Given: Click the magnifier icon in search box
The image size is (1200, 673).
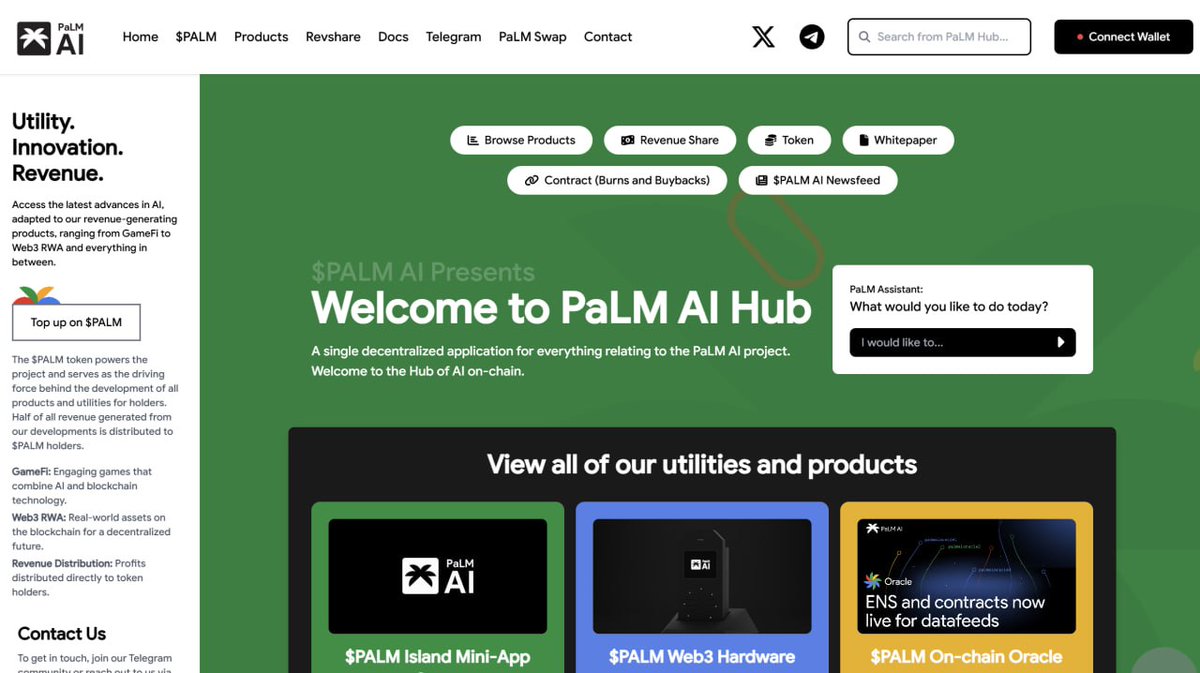Looking at the screenshot, I should point(864,37).
